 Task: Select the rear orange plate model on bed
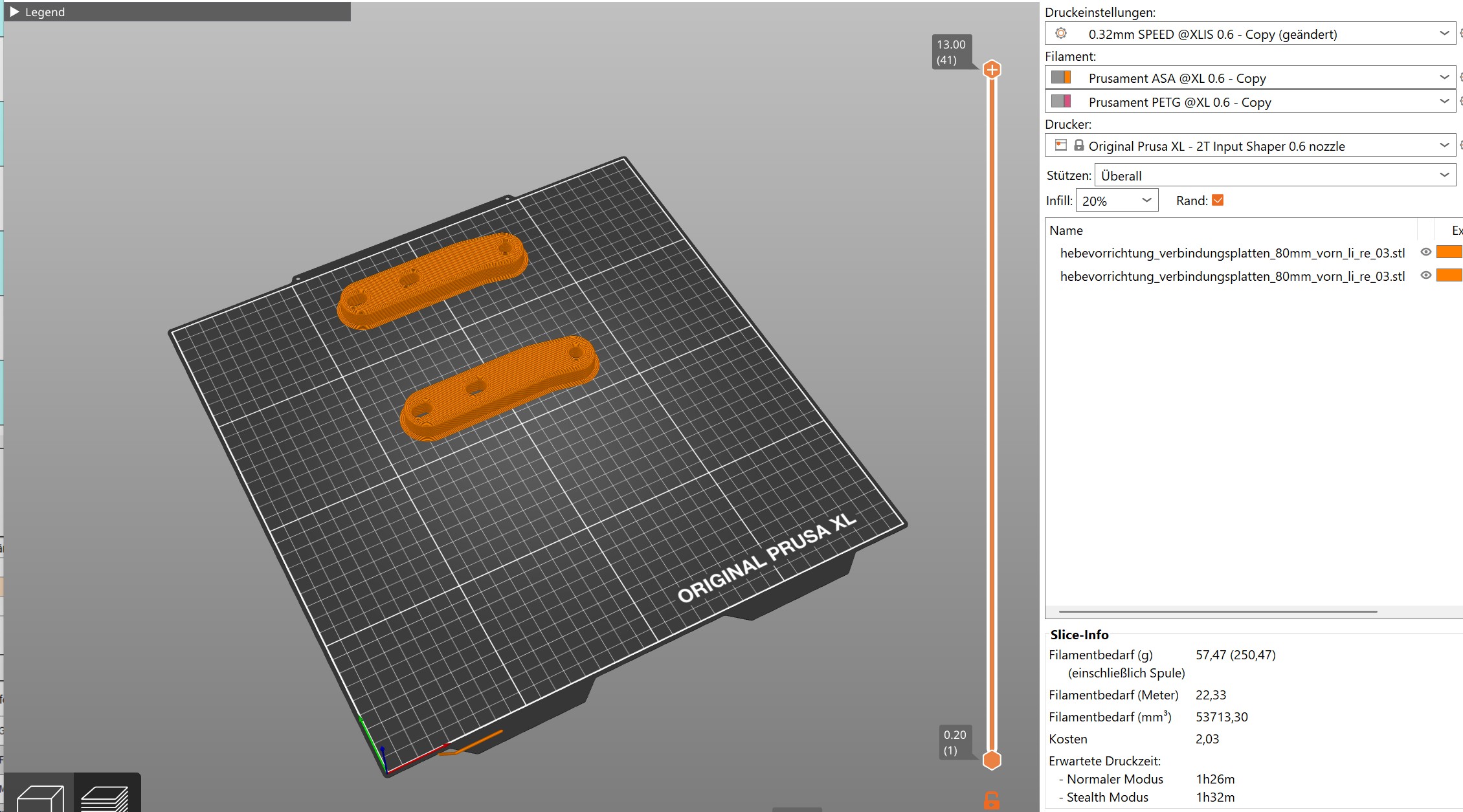pyautogui.click(x=432, y=280)
